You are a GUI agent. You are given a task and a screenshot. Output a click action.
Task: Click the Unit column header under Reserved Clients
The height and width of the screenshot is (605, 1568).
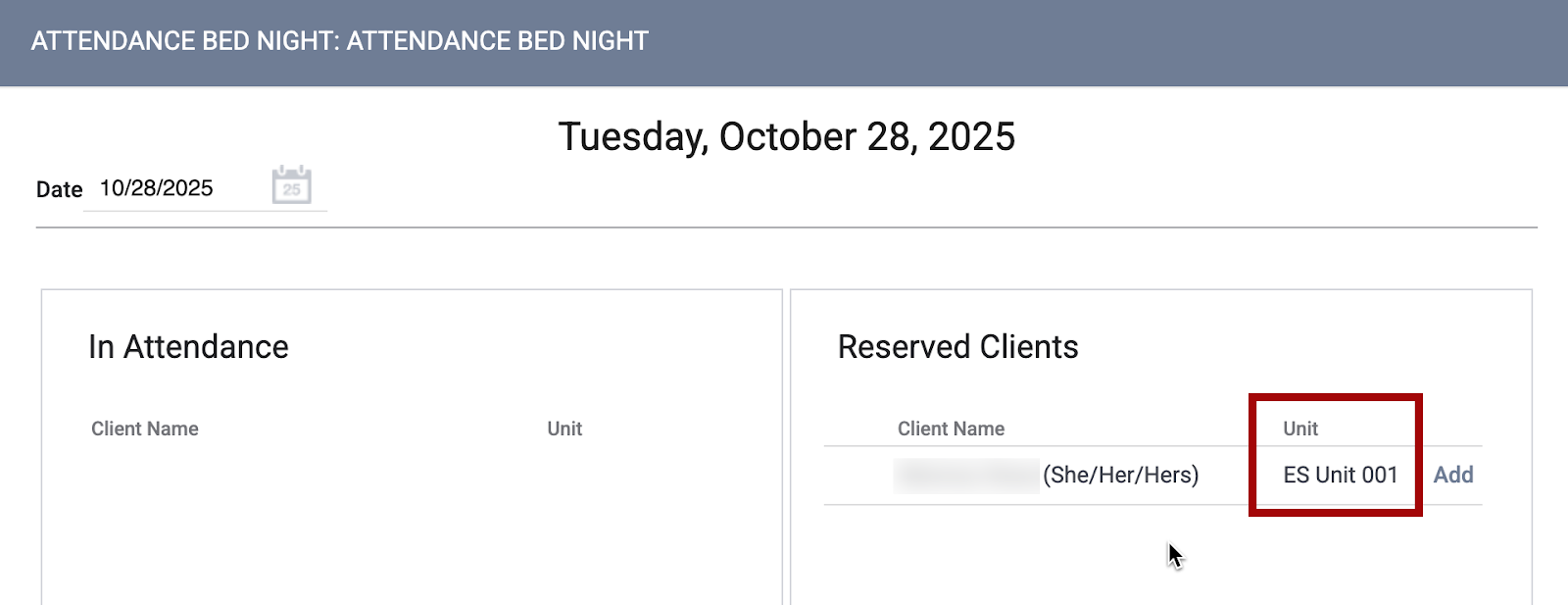(x=1300, y=429)
